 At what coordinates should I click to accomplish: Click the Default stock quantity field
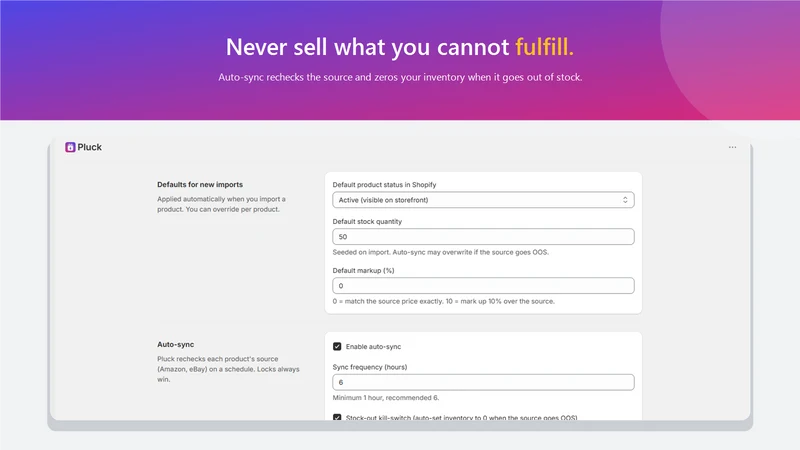point(483,237)
